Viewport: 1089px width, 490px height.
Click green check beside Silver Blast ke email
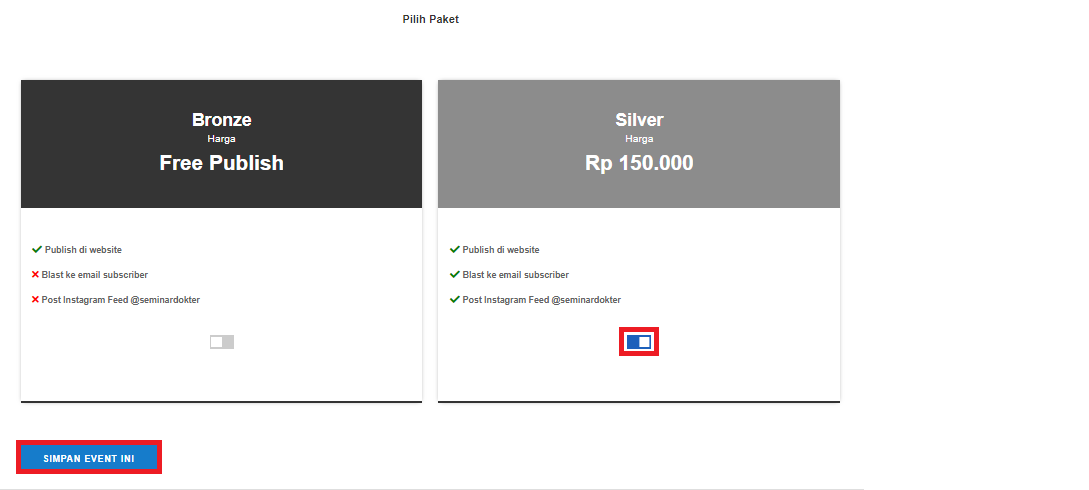click(454, 274)
